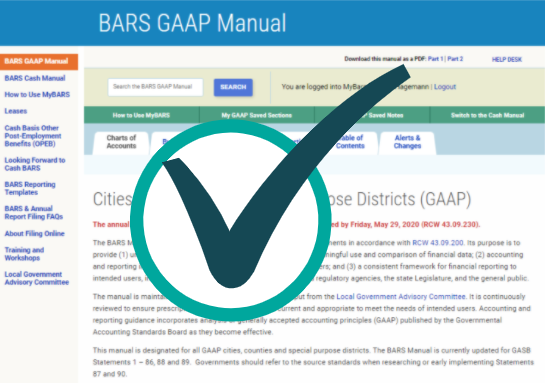Select the Alerts & Changes tab

click(x=407, y=142)
